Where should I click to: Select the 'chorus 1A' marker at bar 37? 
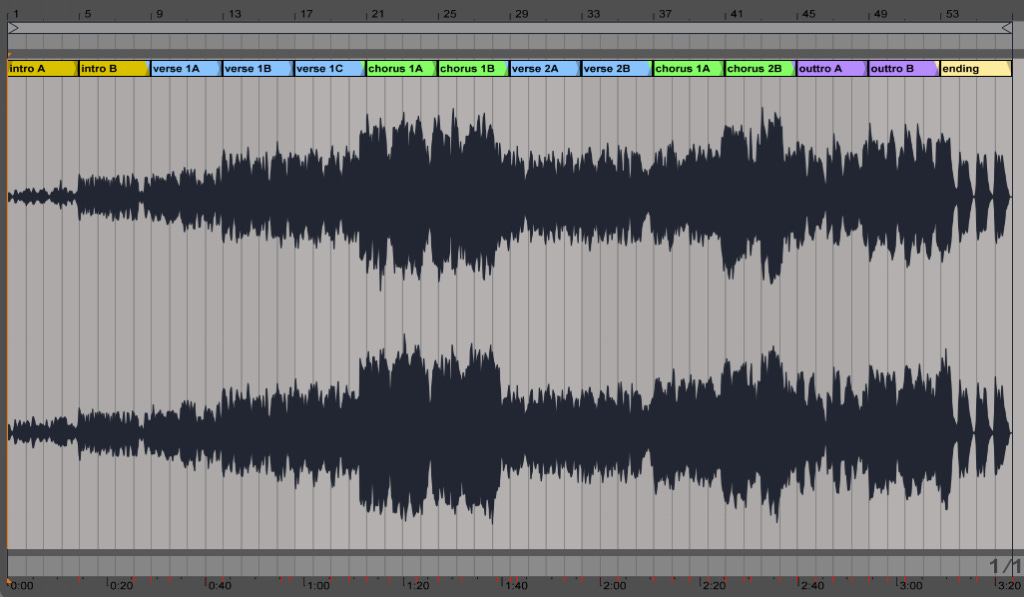(689, 69)
